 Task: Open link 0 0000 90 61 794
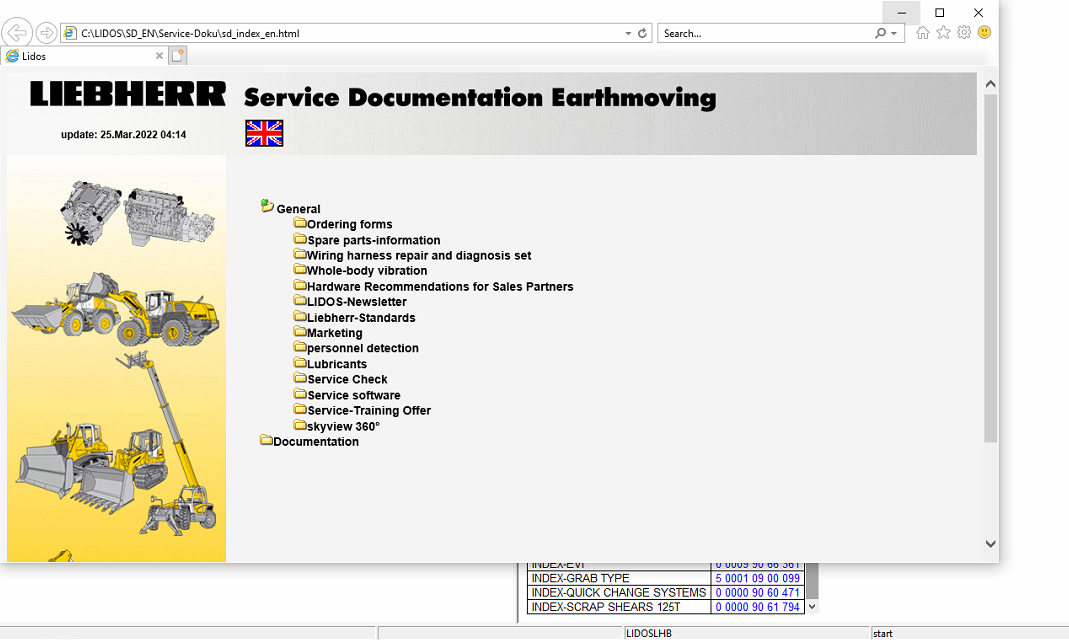757,607
